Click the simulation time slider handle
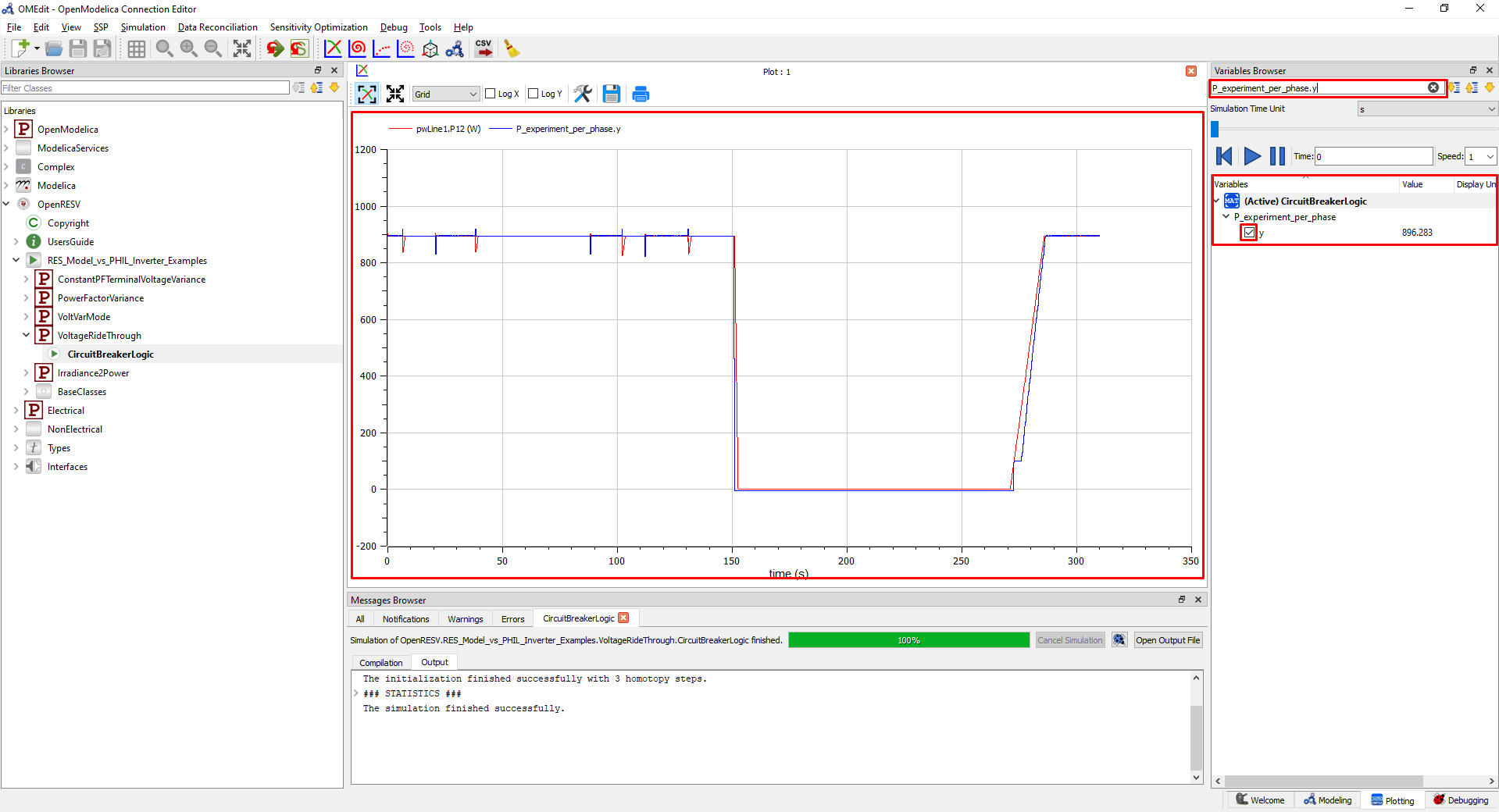This screenshot has width=1499, height=812. pyautogui.click(x=1215, y=130)
